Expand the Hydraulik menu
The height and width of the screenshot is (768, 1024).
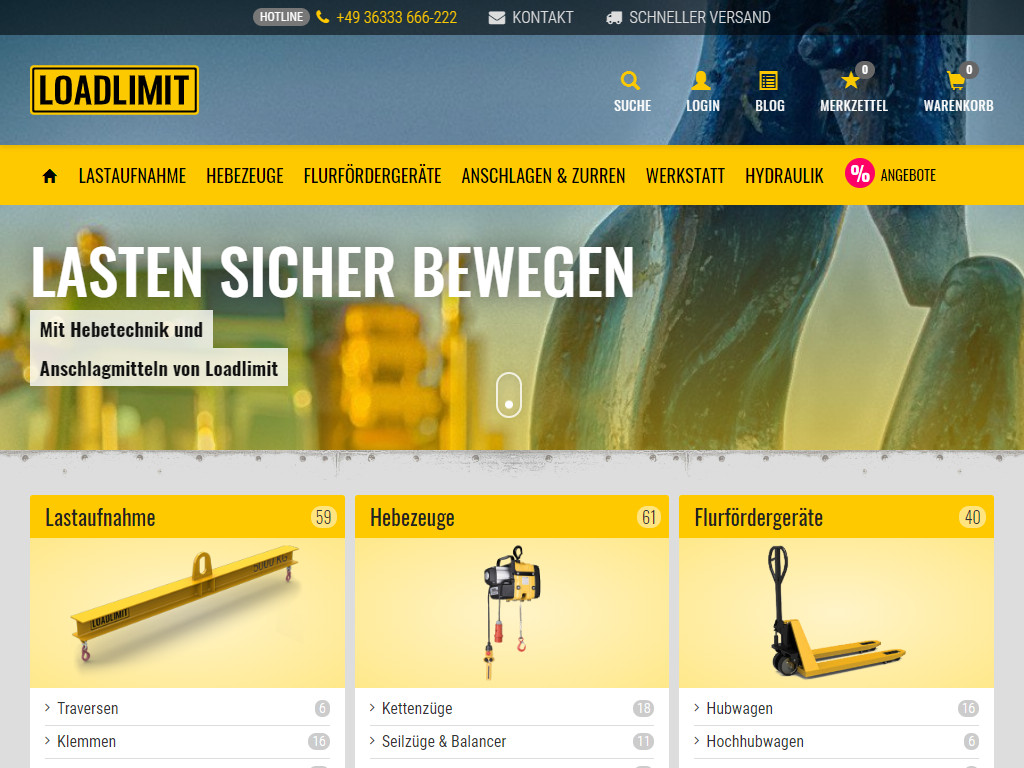click(x=784, y=176)
